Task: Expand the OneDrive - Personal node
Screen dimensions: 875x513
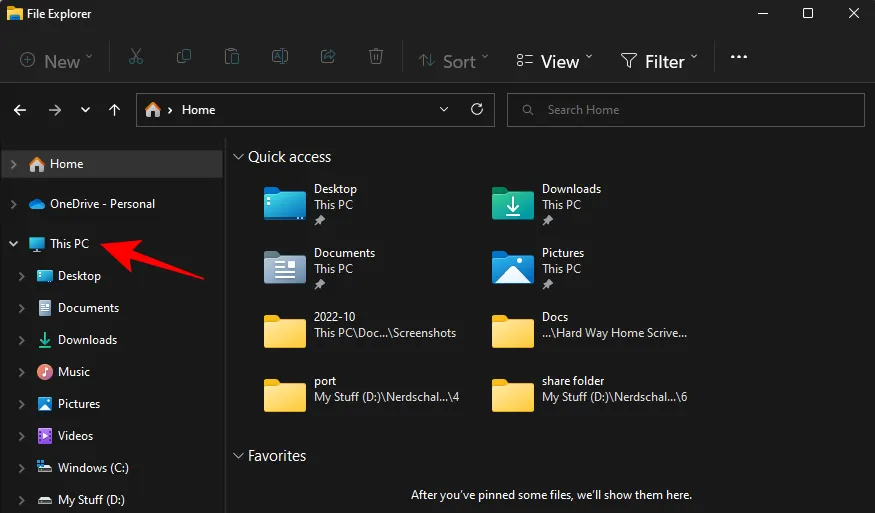Action: click(13, 204)
